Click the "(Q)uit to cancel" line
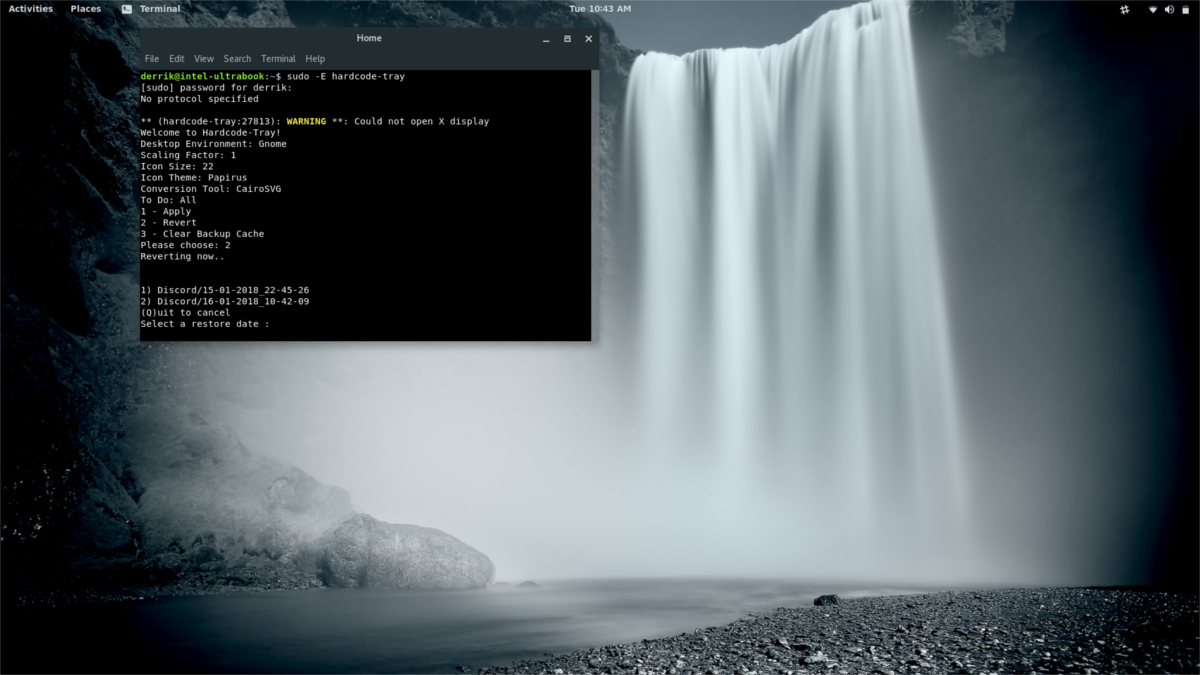The width and height of the screenshot is (1200, 675). pos(185,312)
